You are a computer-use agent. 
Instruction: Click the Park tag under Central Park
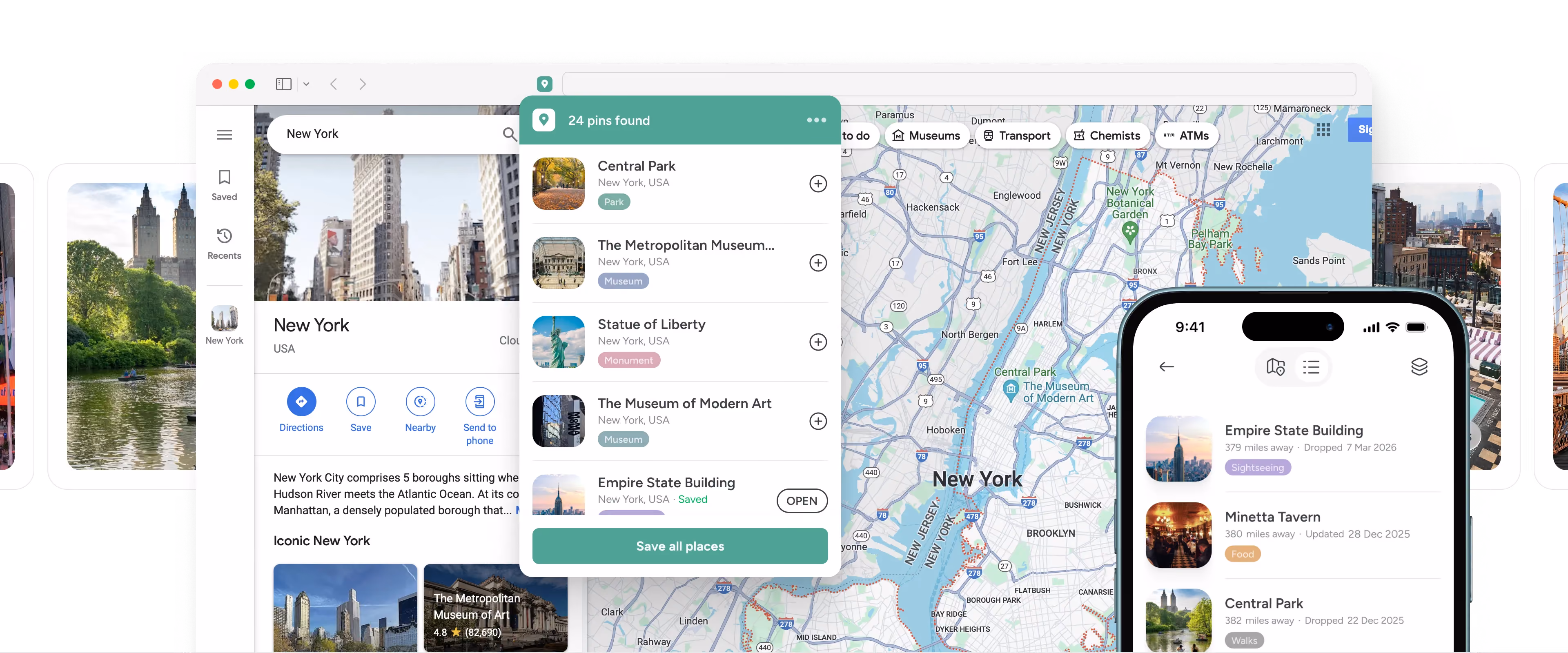pos(614,202)
